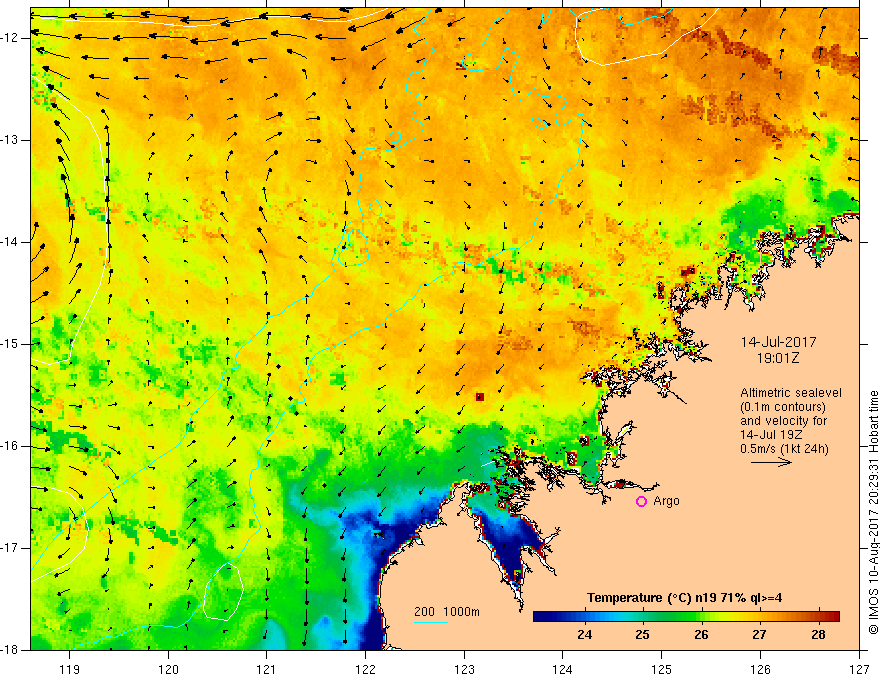Click the longitude axis label 124
This screenshot has height=680, width=880.
click(x=563, y=669)
